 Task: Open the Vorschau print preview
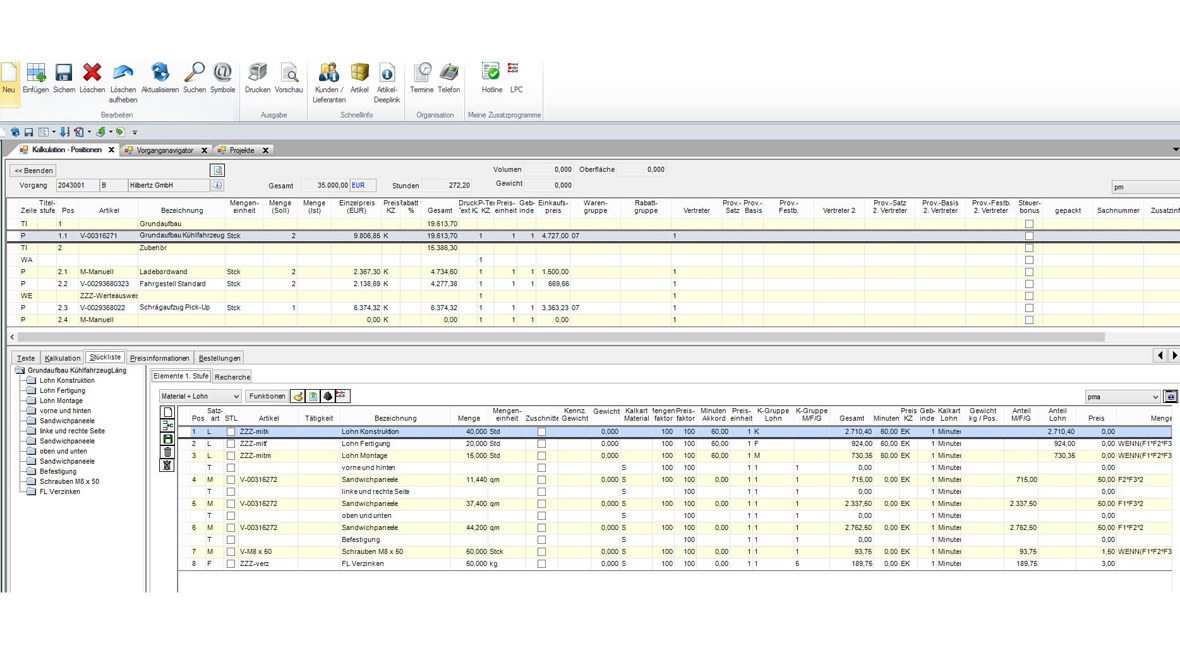289,74
